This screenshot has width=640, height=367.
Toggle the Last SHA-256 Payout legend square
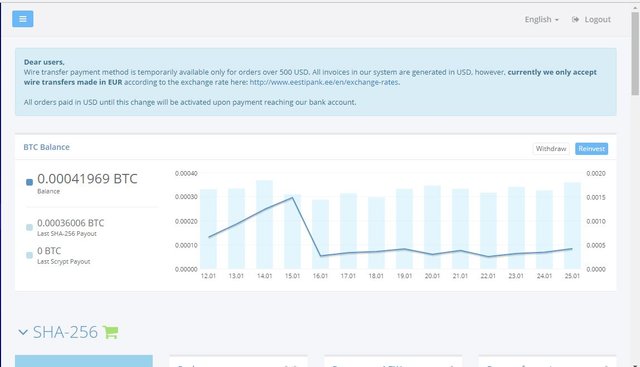tap(29, 227)
